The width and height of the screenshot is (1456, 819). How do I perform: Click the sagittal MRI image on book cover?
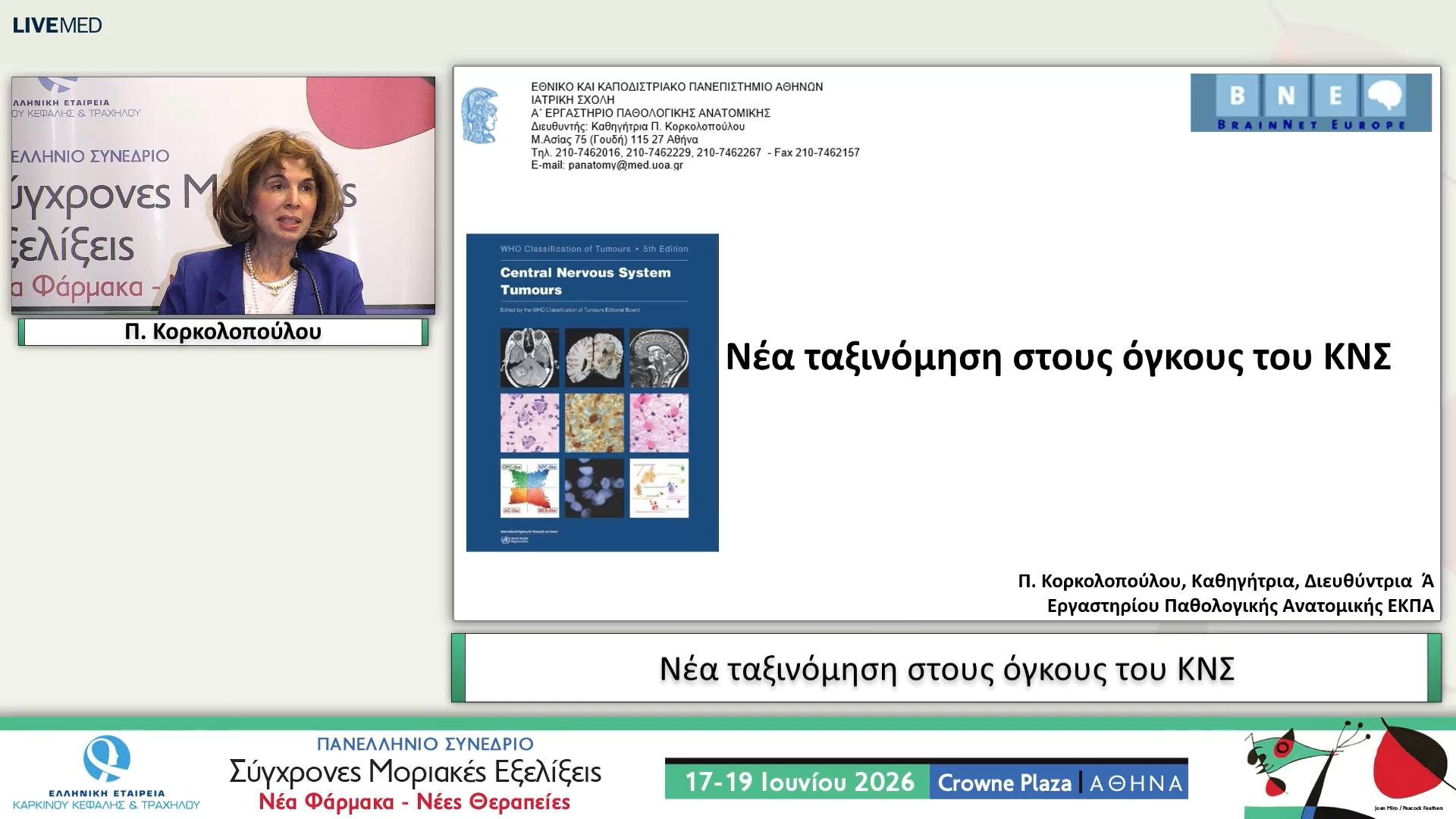pos(659,358)
